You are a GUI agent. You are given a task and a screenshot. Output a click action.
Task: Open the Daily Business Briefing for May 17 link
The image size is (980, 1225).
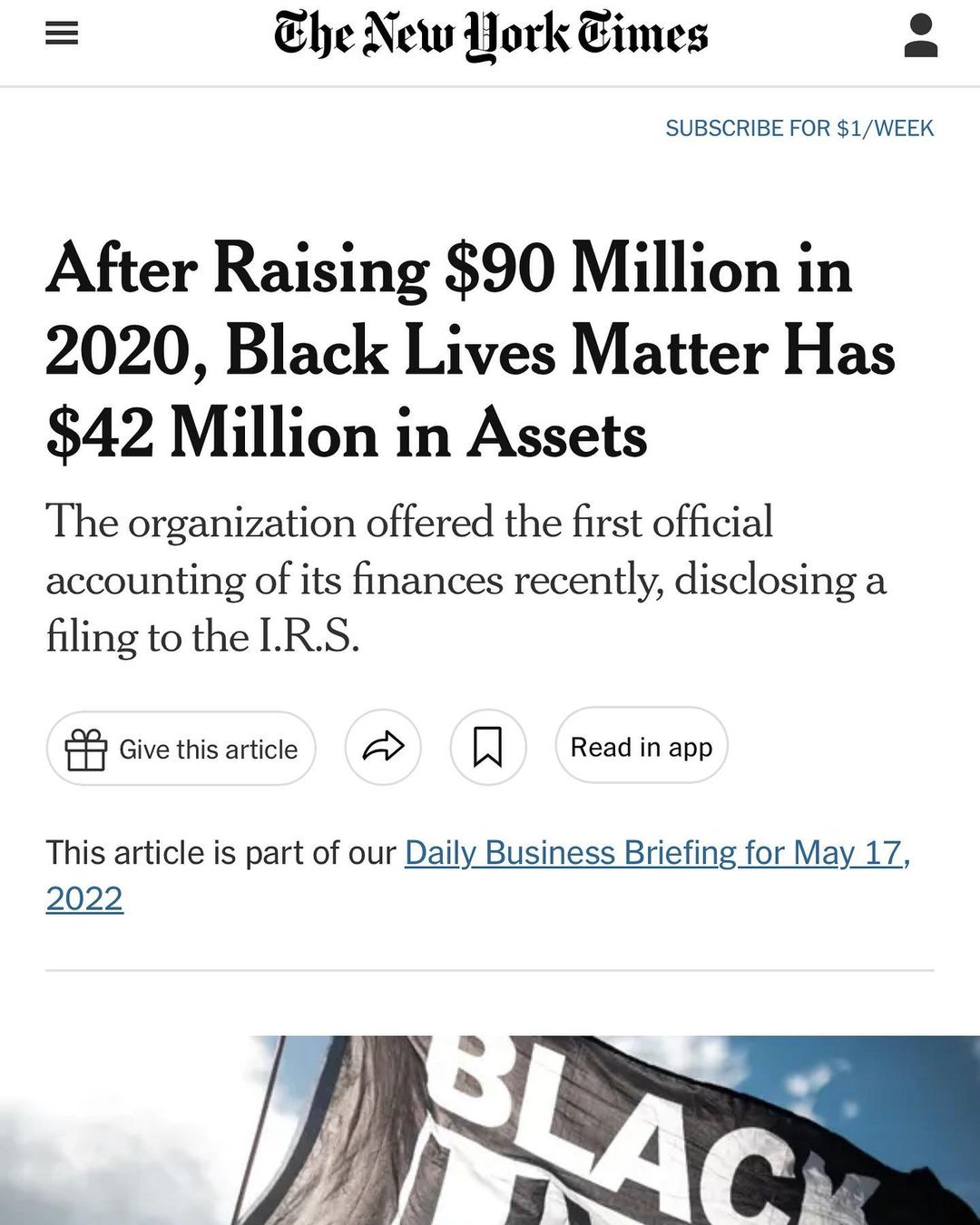pos(656,853)
